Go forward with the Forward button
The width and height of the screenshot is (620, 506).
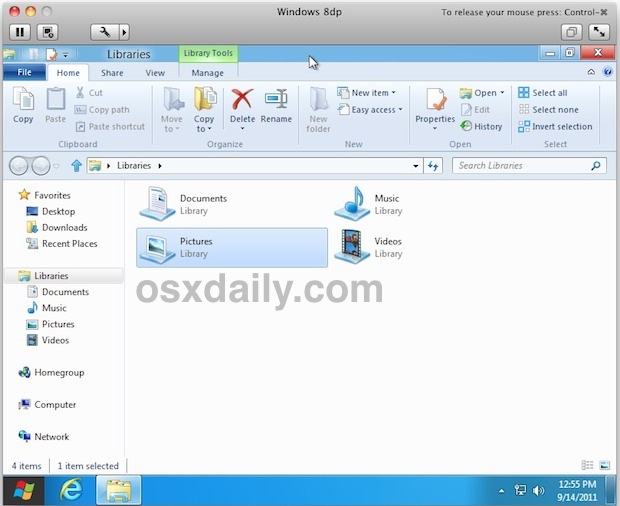click(x=41, y=166)
